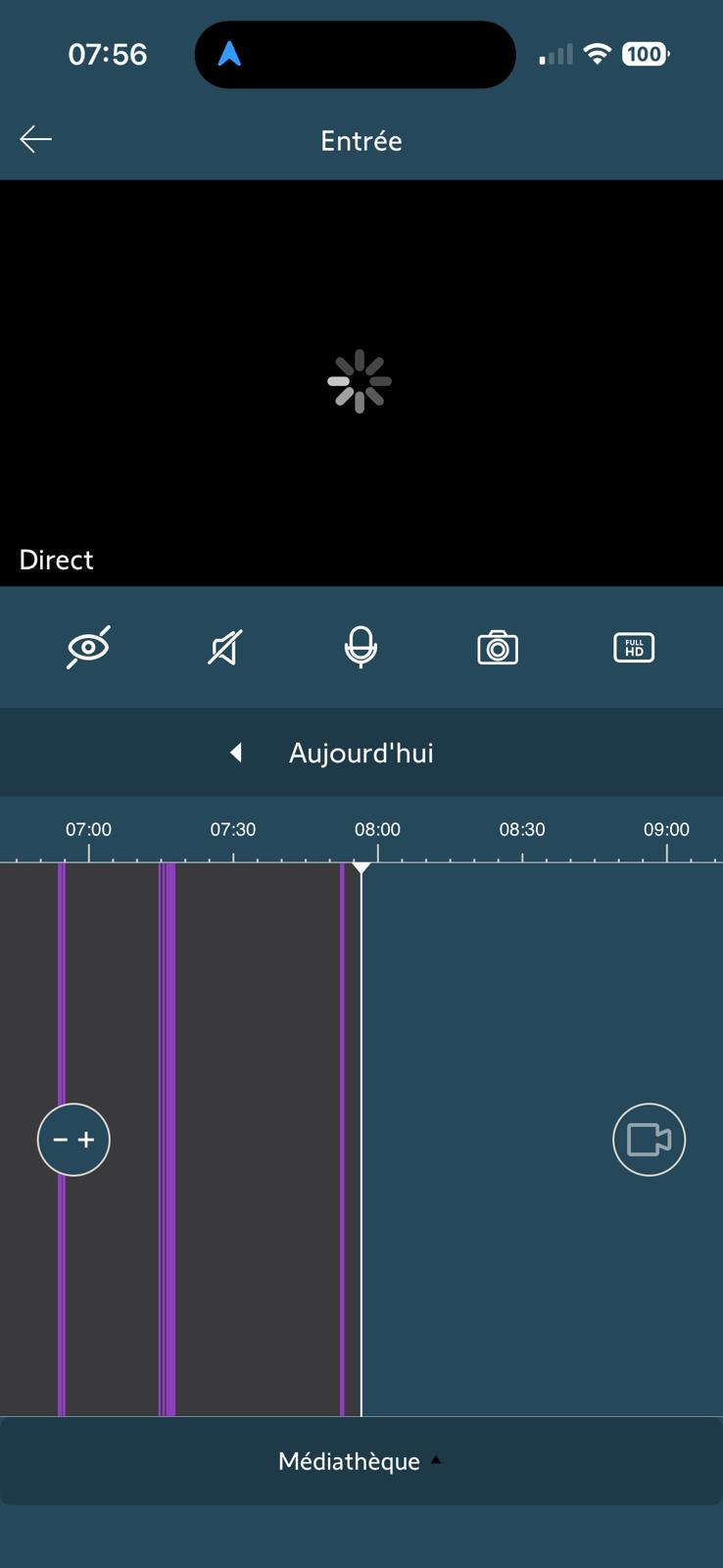Toggle the crossed-out eye privacy mode
Viewport: 723px width, 1568px height.
point(88,647)
